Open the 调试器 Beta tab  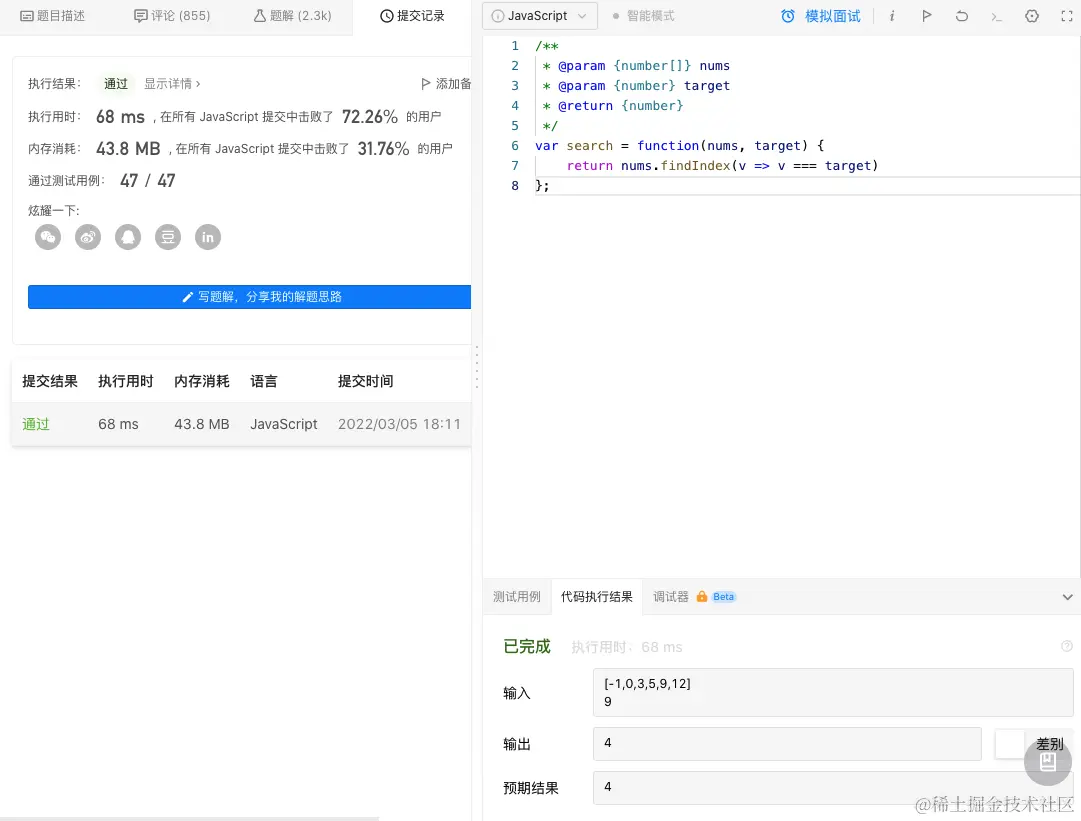pos(671,596)
